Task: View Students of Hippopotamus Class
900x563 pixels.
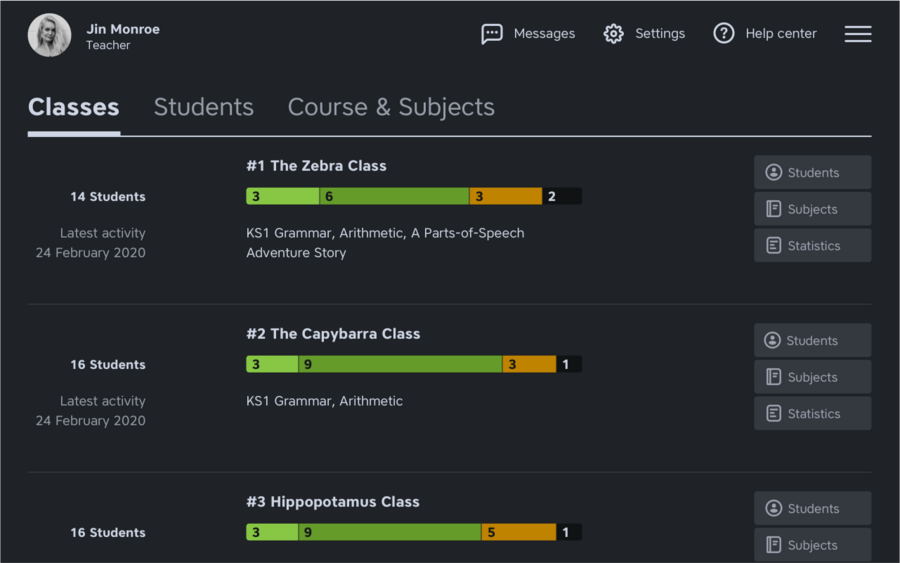Action: click(812, 508)
